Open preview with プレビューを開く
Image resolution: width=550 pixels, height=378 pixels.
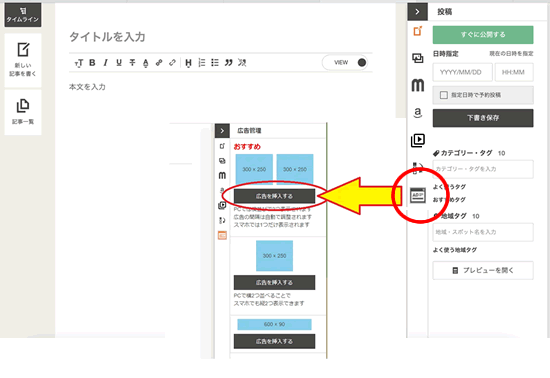tap(483, 270)
